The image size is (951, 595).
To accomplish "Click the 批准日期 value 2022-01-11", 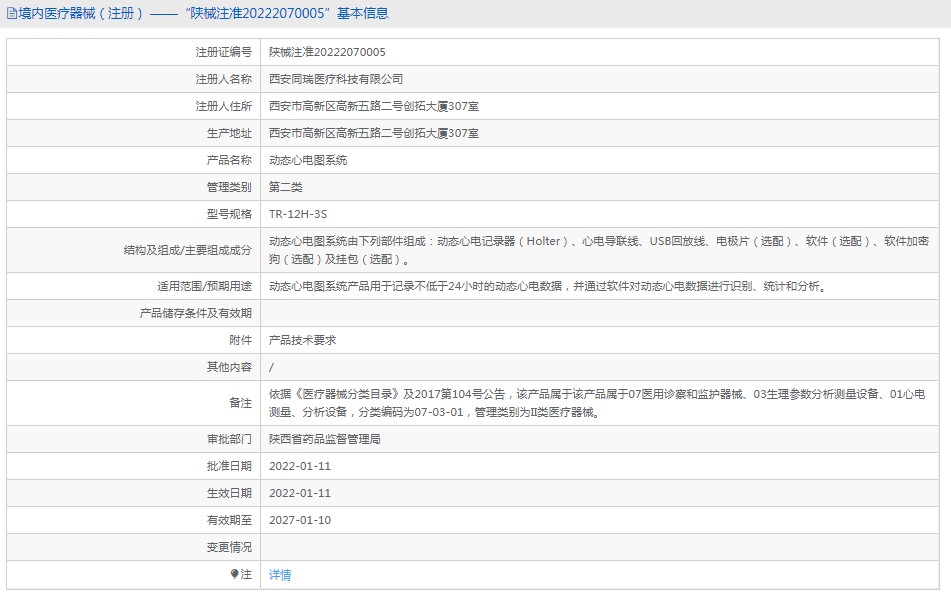I will click(x=300, y=466).
